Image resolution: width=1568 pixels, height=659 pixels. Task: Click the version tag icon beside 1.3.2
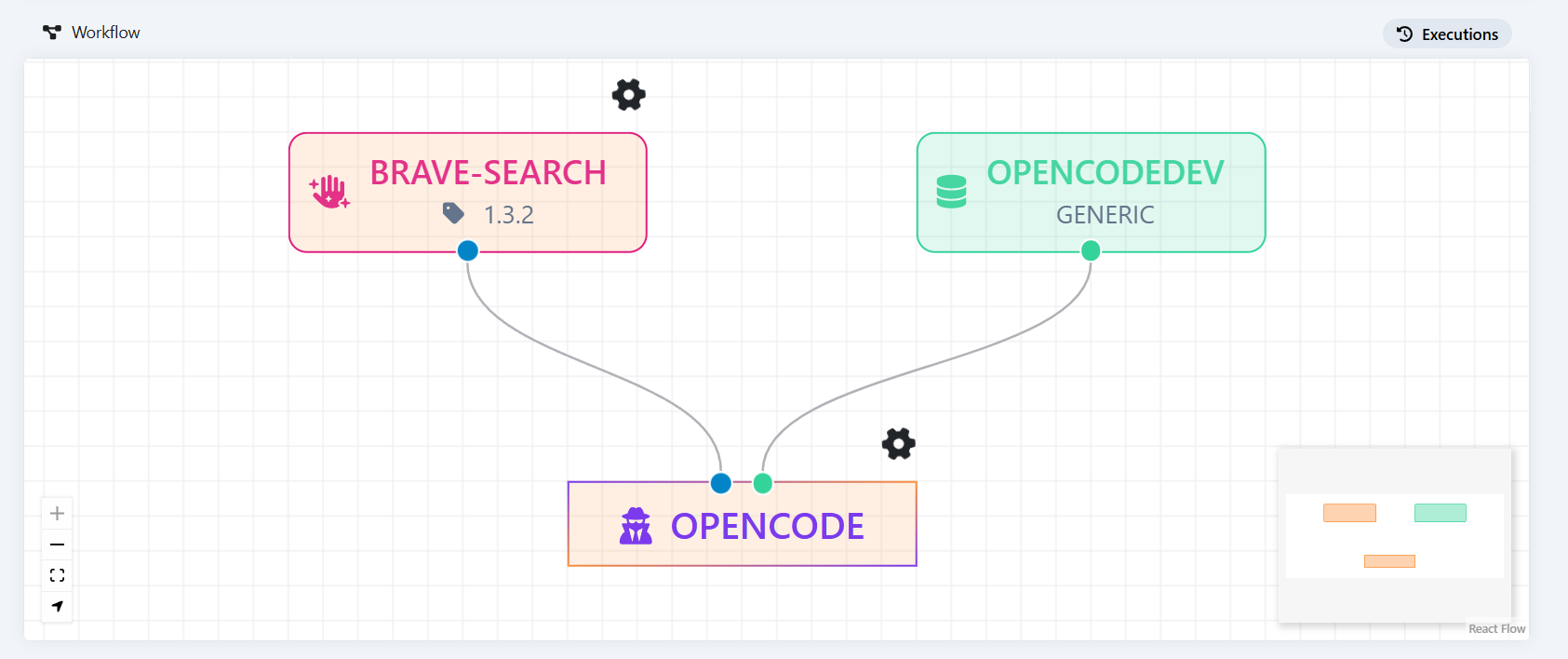453,213
